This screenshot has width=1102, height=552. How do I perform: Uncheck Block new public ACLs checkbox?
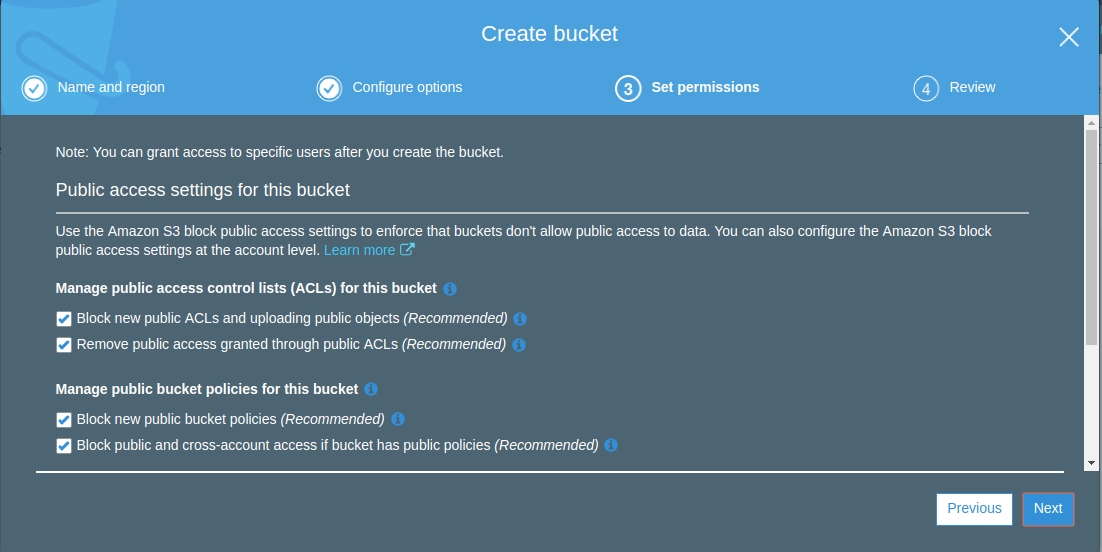pos(64,319)
